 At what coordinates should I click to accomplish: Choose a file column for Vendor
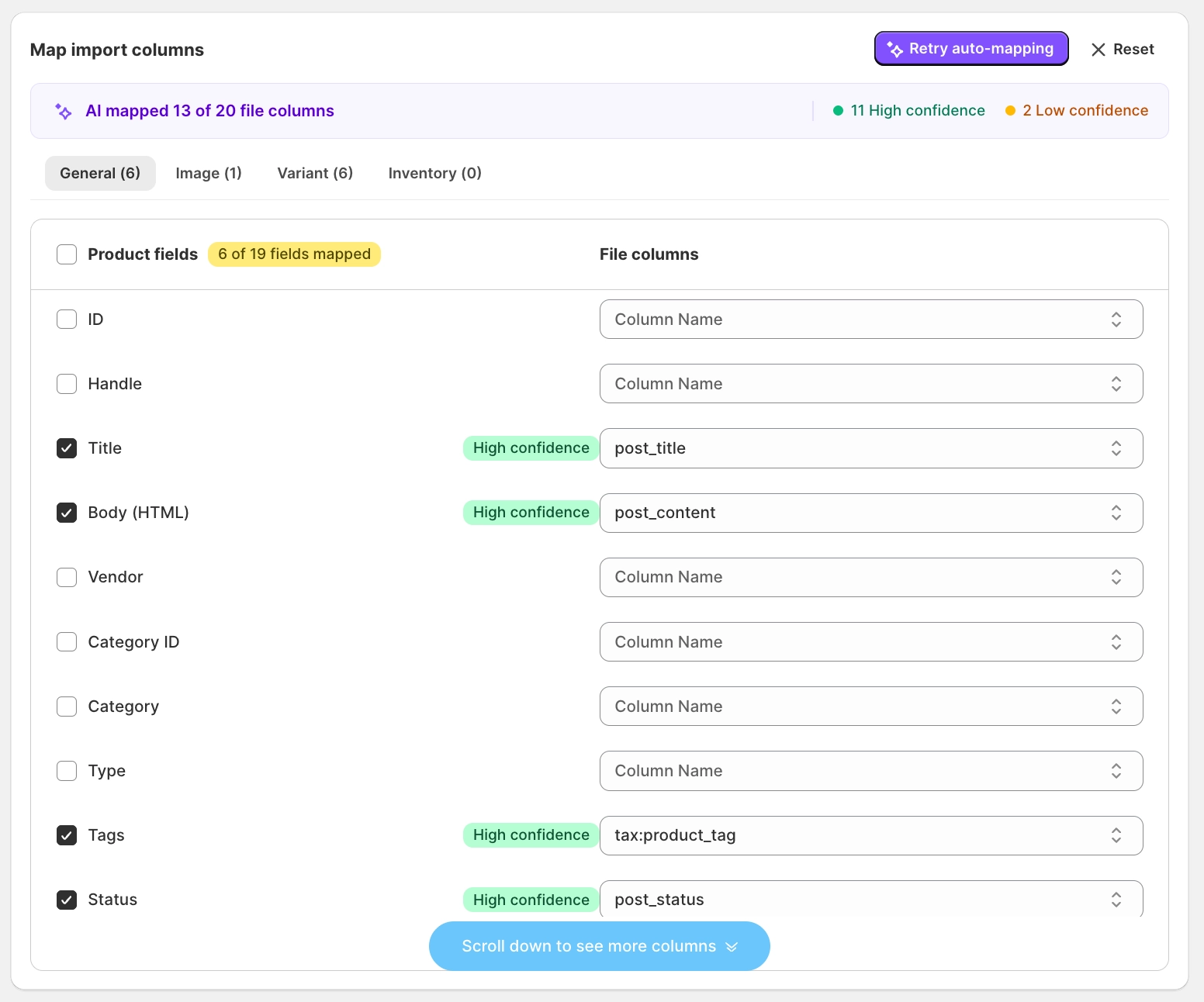871,577
